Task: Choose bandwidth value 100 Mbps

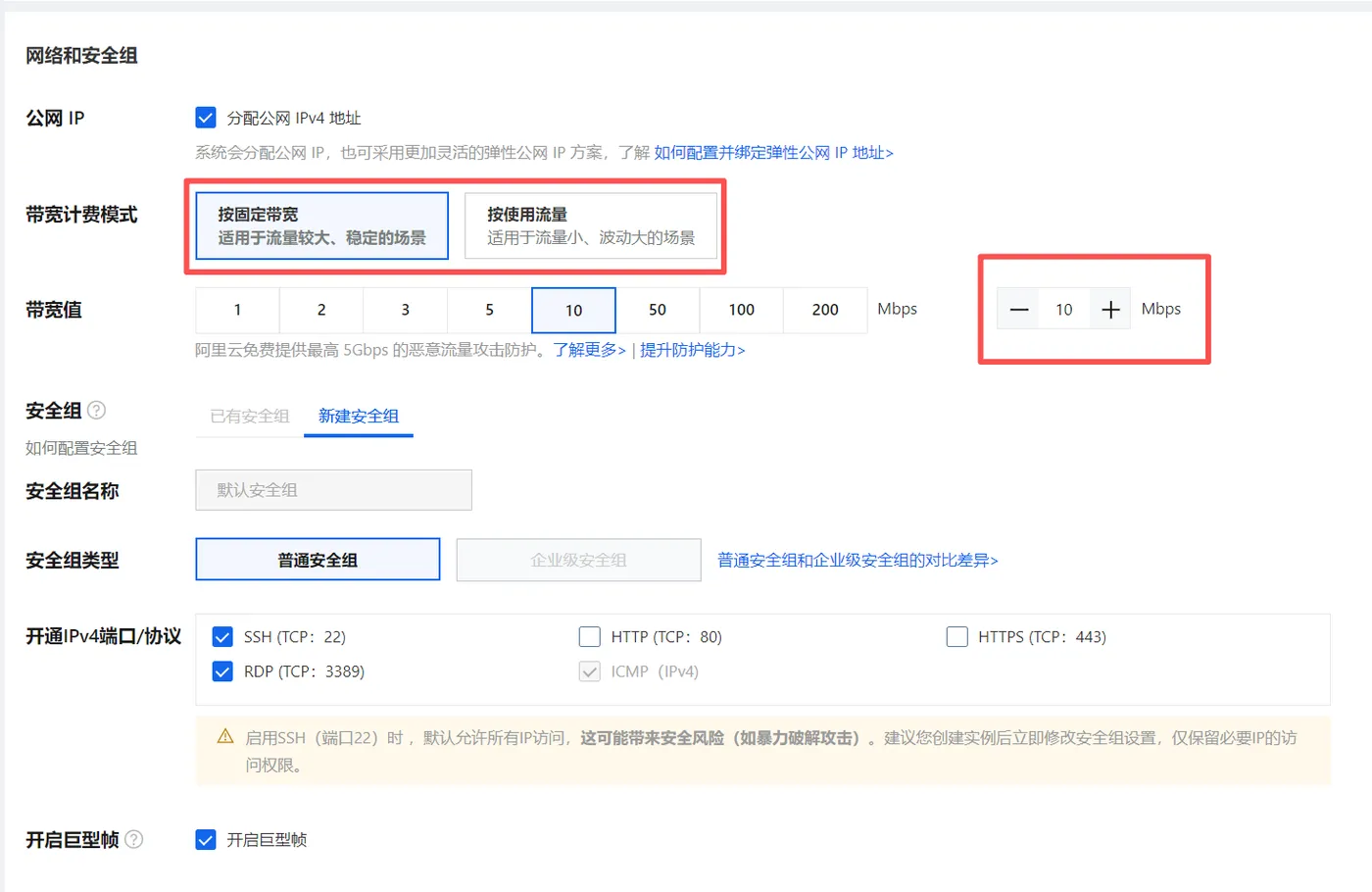Action: click(742, 310)
